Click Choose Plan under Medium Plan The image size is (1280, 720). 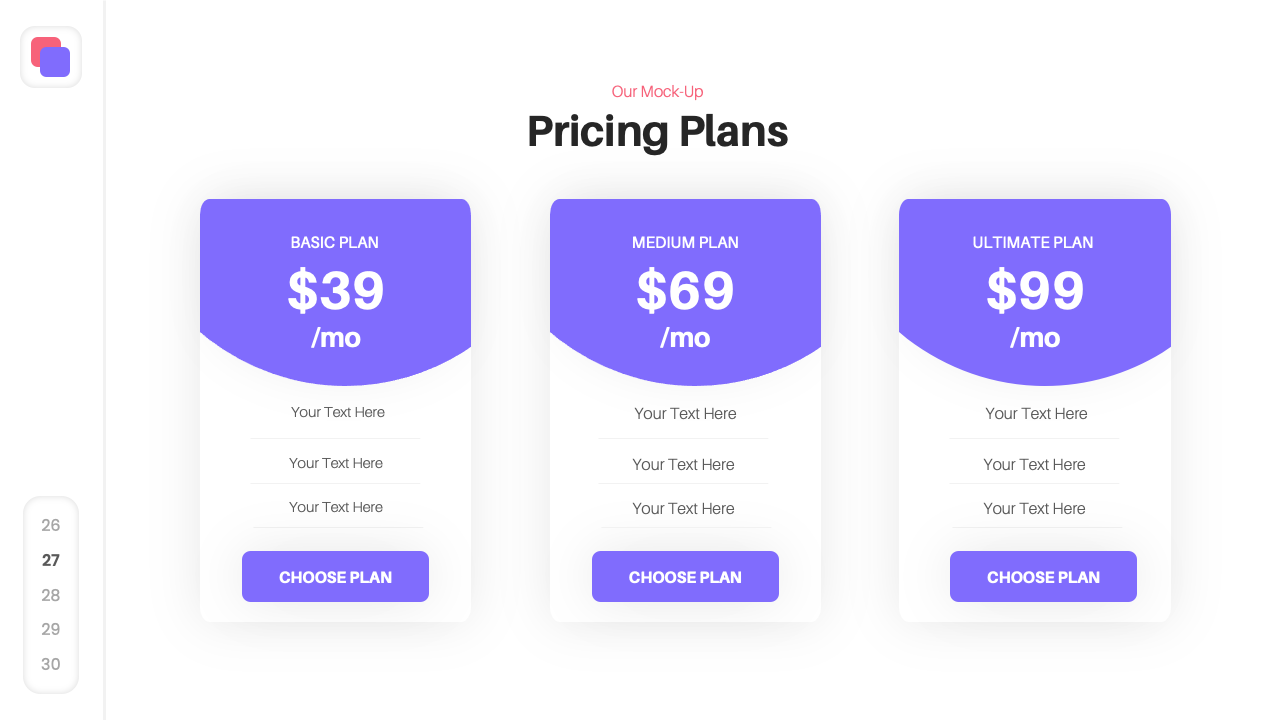[x=685, y=576]
